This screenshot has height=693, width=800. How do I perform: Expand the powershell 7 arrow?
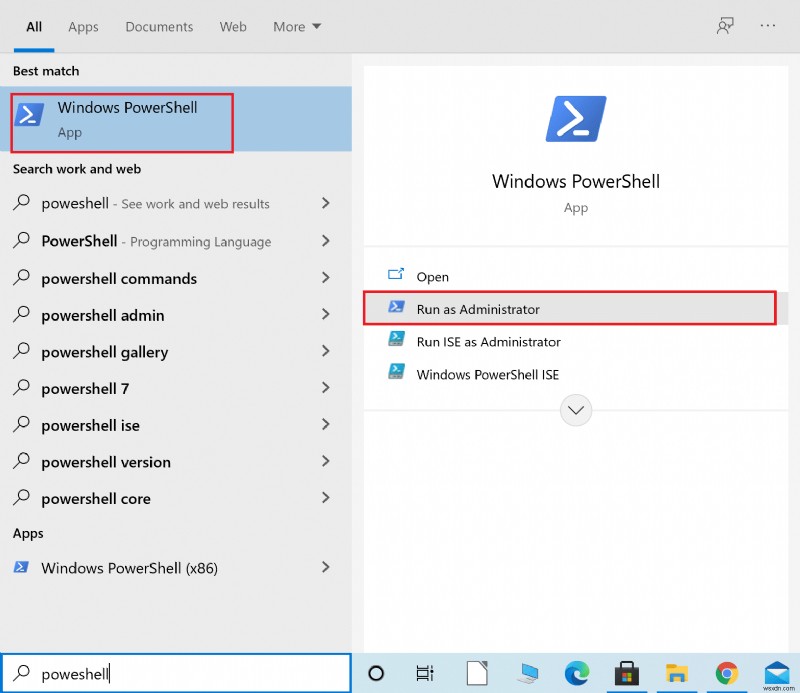pyautogui.click(x=326, y=388)
